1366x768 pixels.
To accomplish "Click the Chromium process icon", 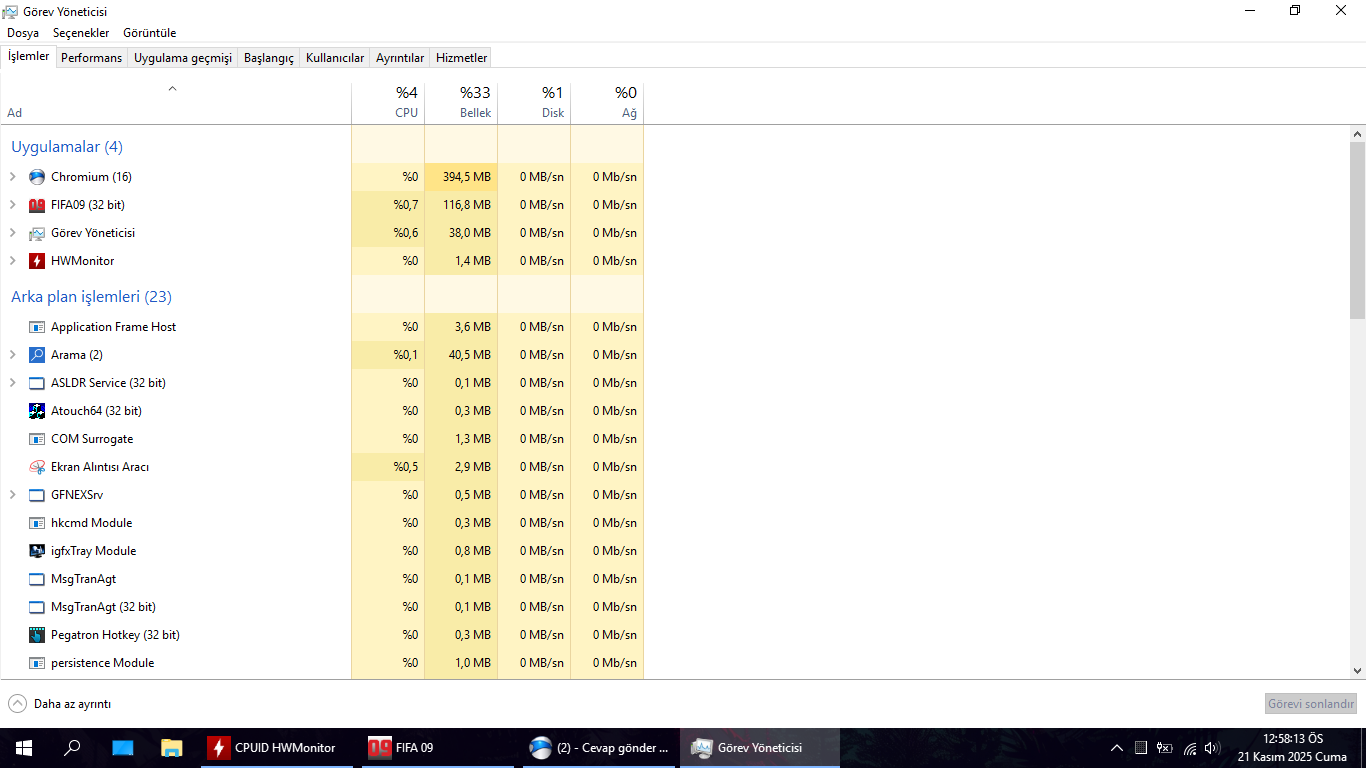I will [37, 177].
